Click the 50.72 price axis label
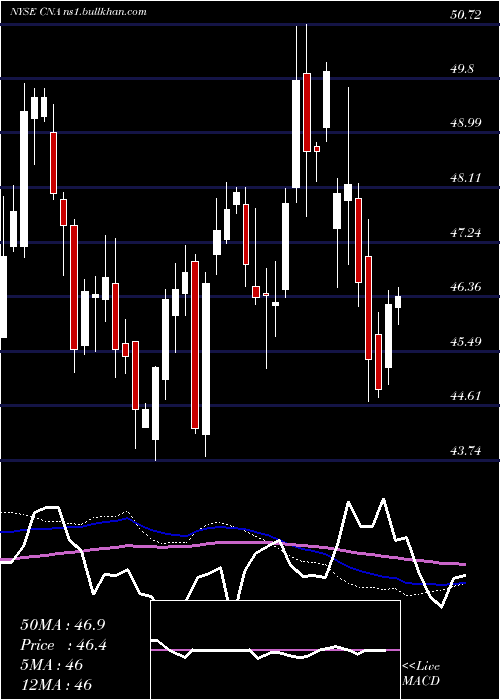This screenshot has width=500, height=700. click(465, 15)
